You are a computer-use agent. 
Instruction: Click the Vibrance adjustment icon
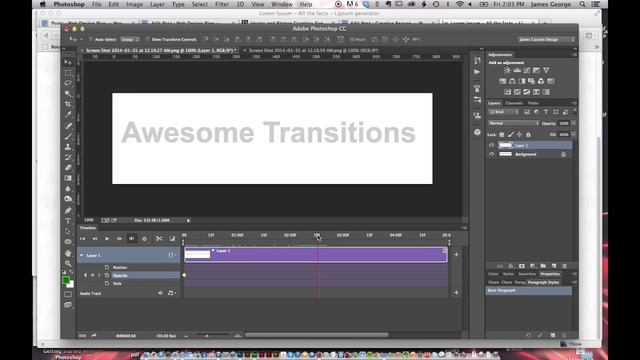(547, 71)
